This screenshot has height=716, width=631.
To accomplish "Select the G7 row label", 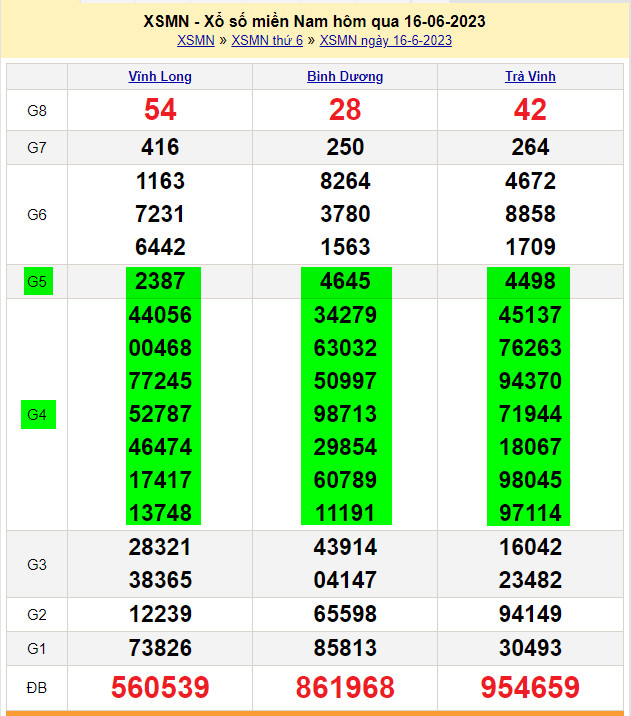I will click(x=37, y=147).
